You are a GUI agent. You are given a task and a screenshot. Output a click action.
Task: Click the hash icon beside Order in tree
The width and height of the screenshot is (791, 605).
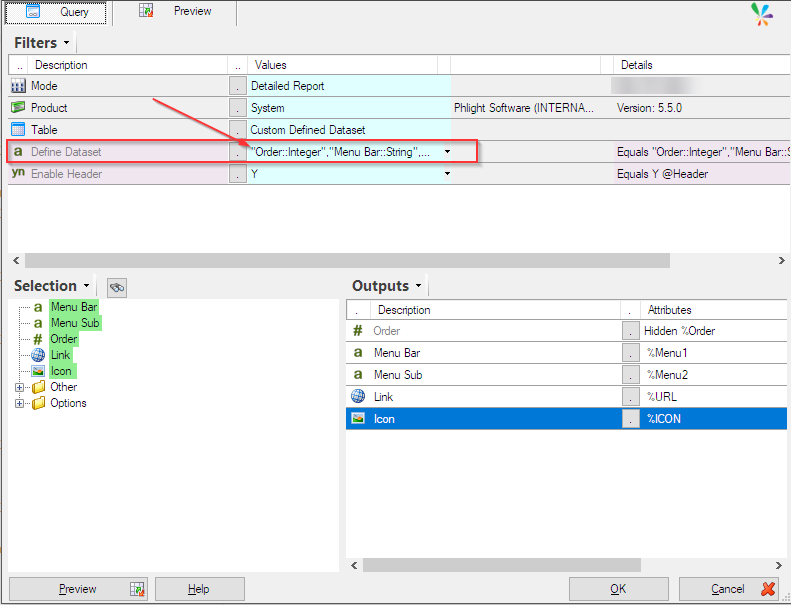(x=38, y=339)
